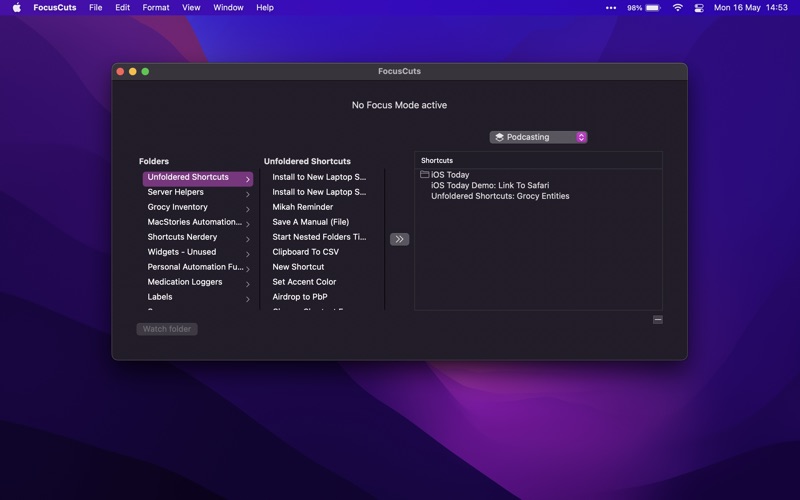Open the Edit menu
This screenshot has height=500, width=800.
click(x=122, y=8)
